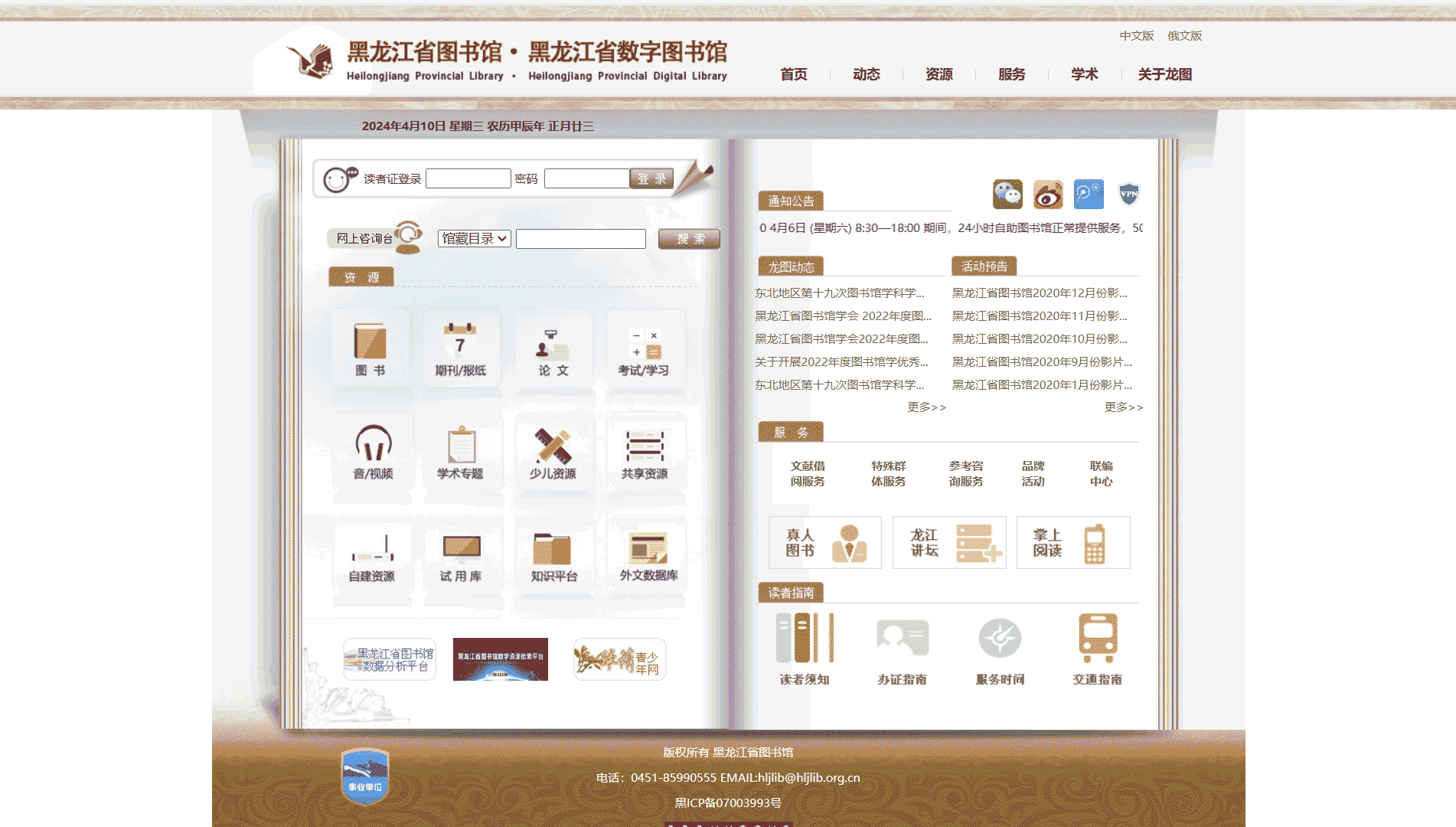Open 真人图书 person icon
This screenshot has height=827, width=1456.
coord(825,543)
